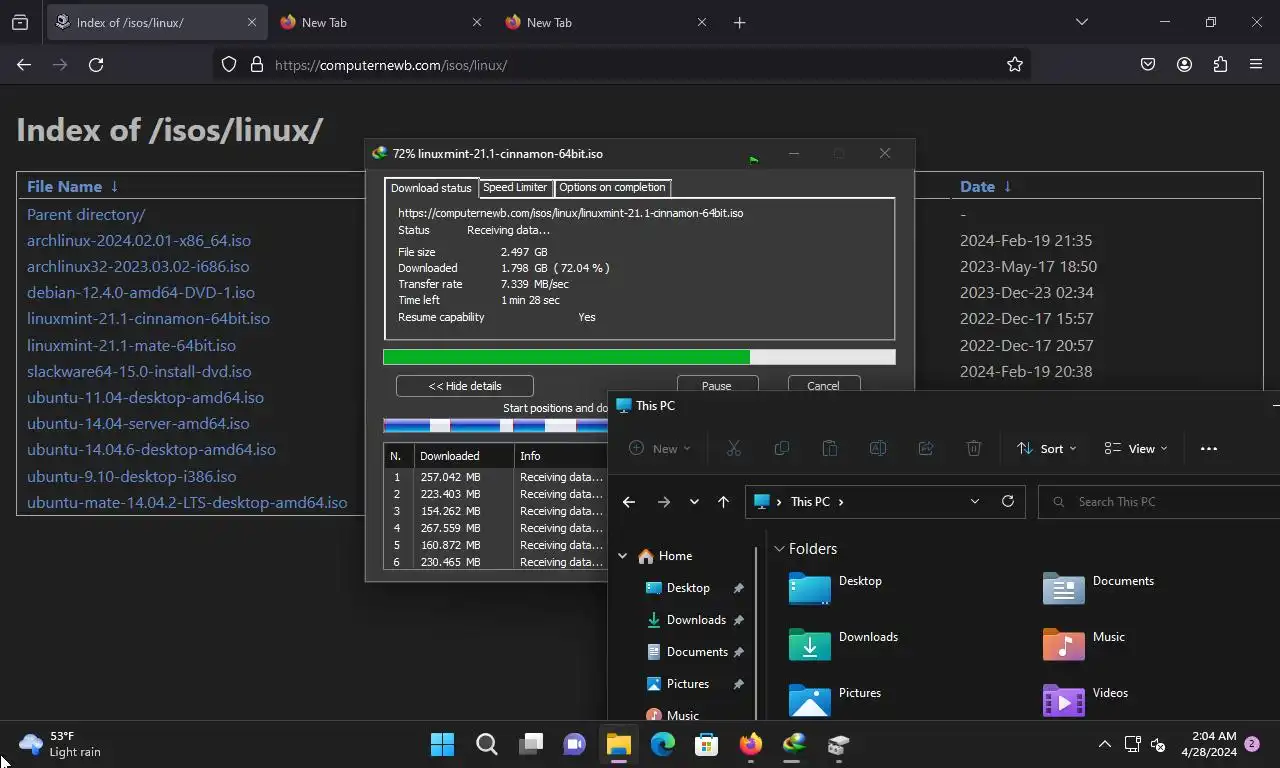Click the segmented connections progress bar
Viewport: 1280px width, 768px height.
point(496,426)
